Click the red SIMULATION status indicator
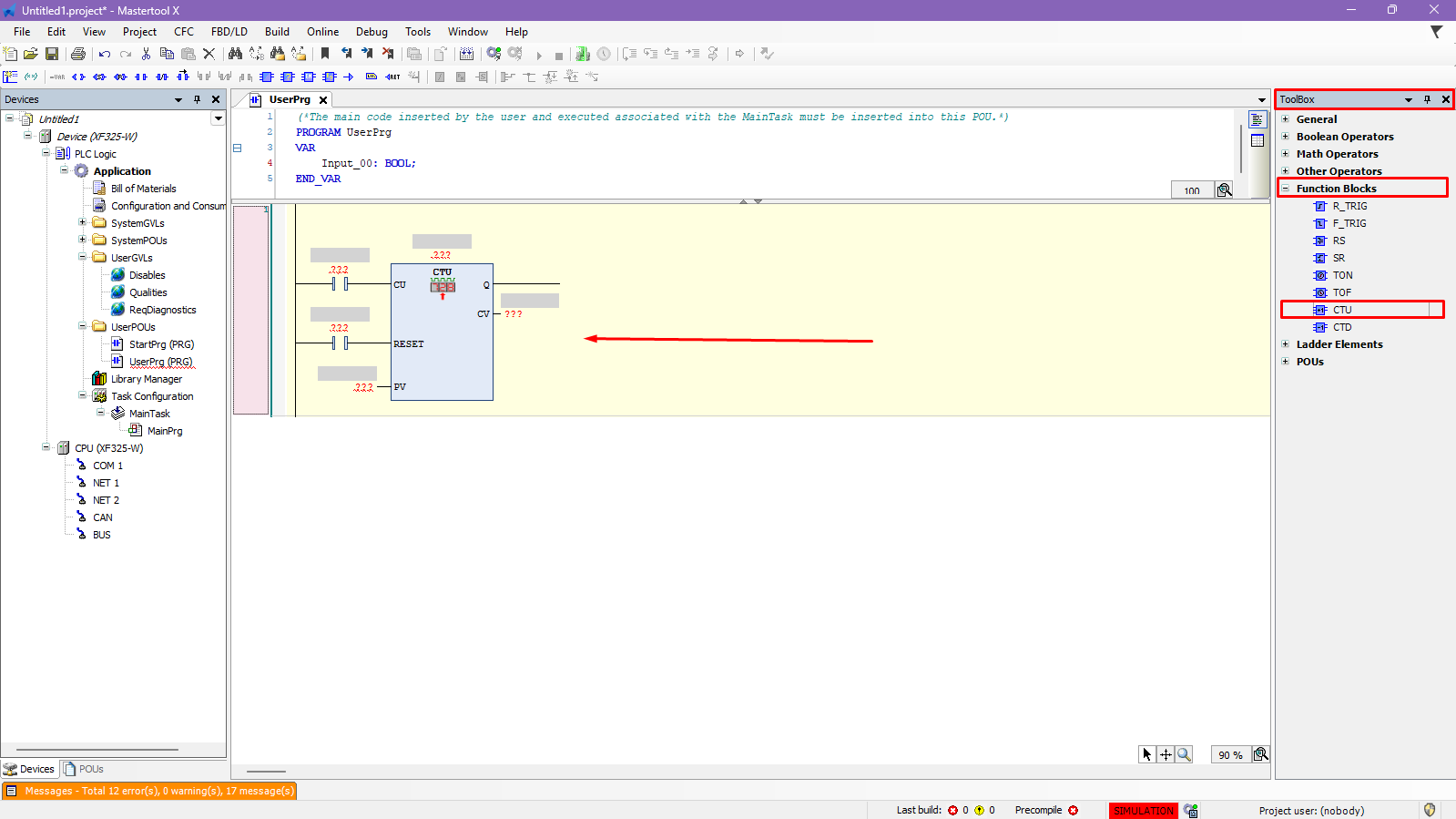 point(1143,811)
